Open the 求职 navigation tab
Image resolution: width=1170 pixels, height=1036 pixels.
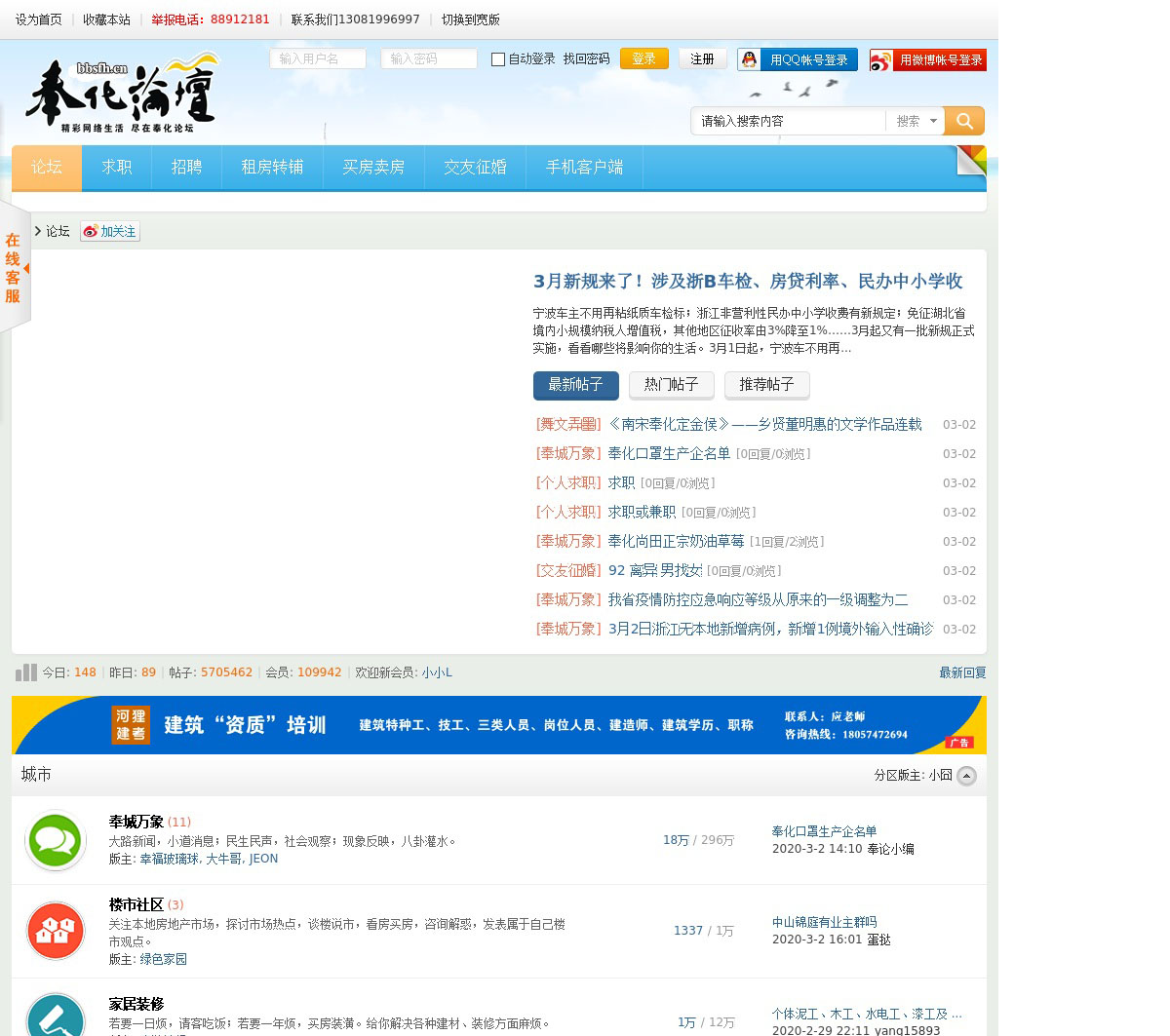117,167
